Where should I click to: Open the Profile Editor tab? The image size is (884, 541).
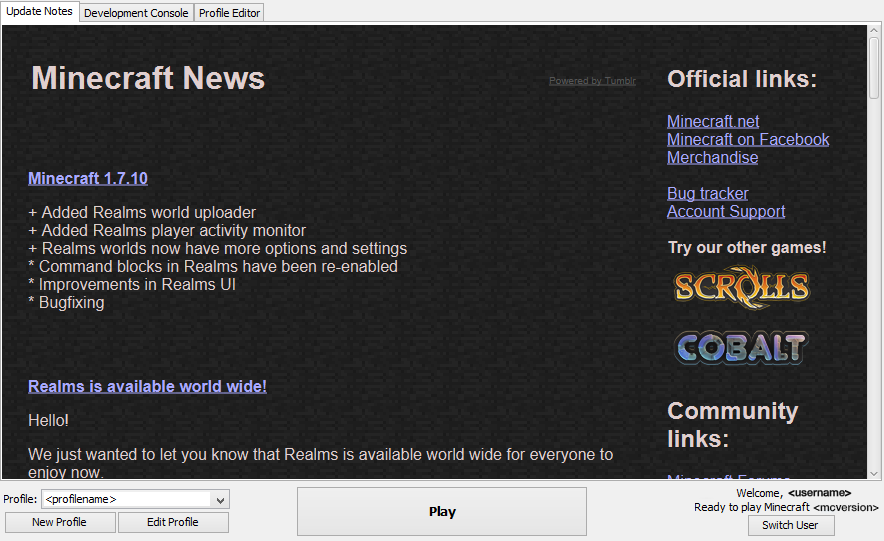(x=229, y=12)
